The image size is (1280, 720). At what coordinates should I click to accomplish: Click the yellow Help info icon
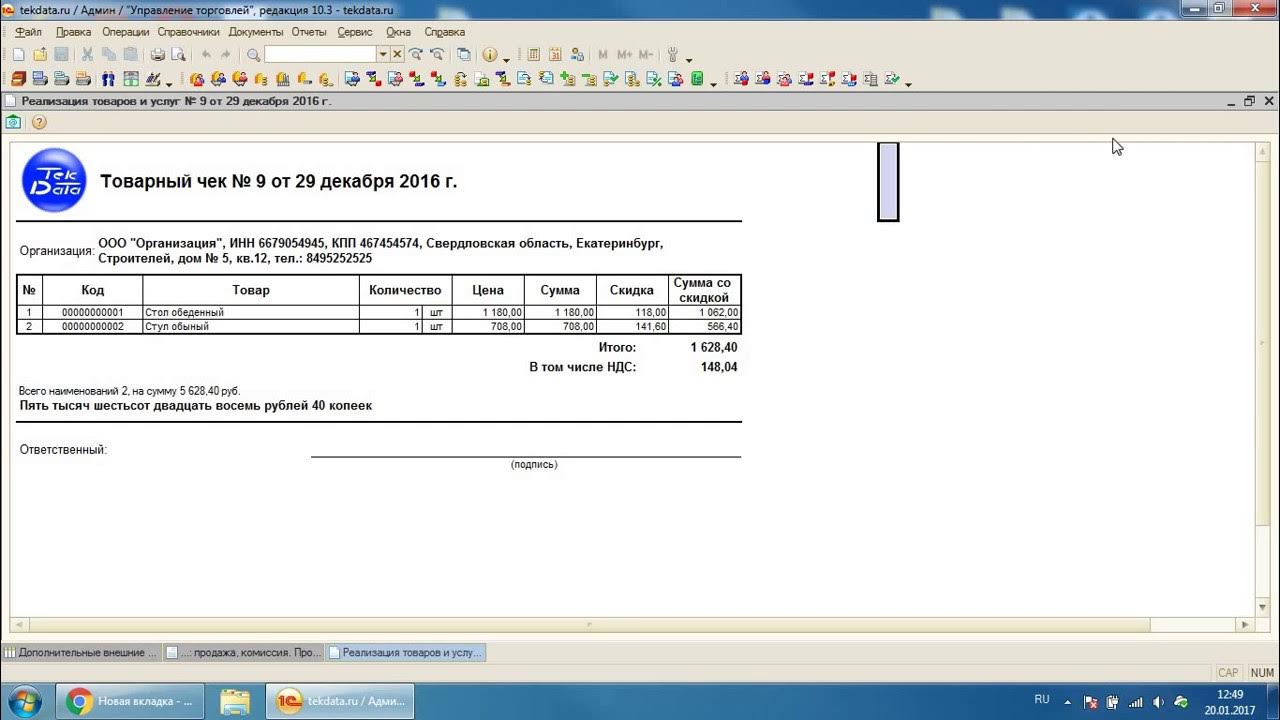point(490,55)
